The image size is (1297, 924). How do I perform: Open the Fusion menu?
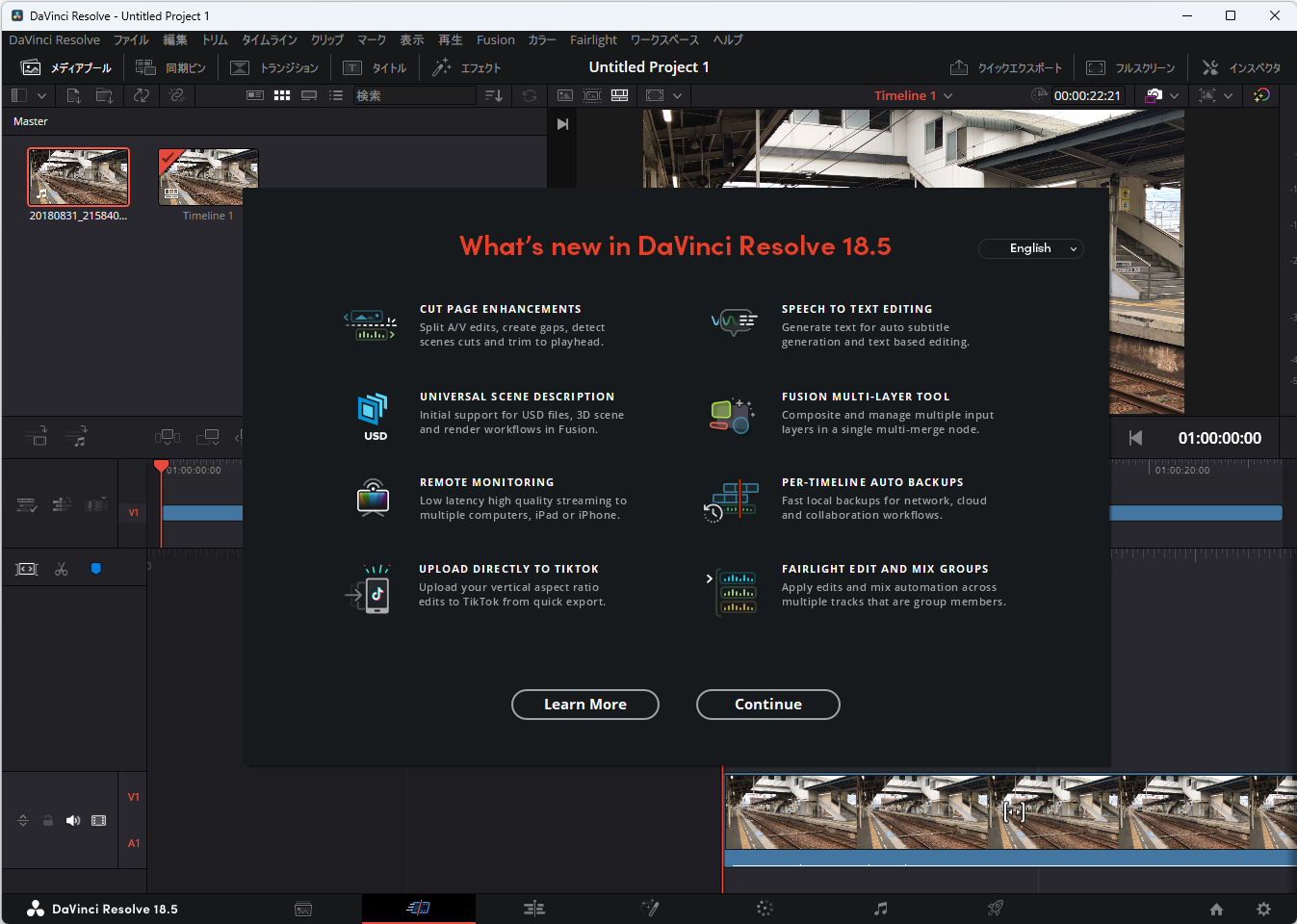[x=495, y=39]
